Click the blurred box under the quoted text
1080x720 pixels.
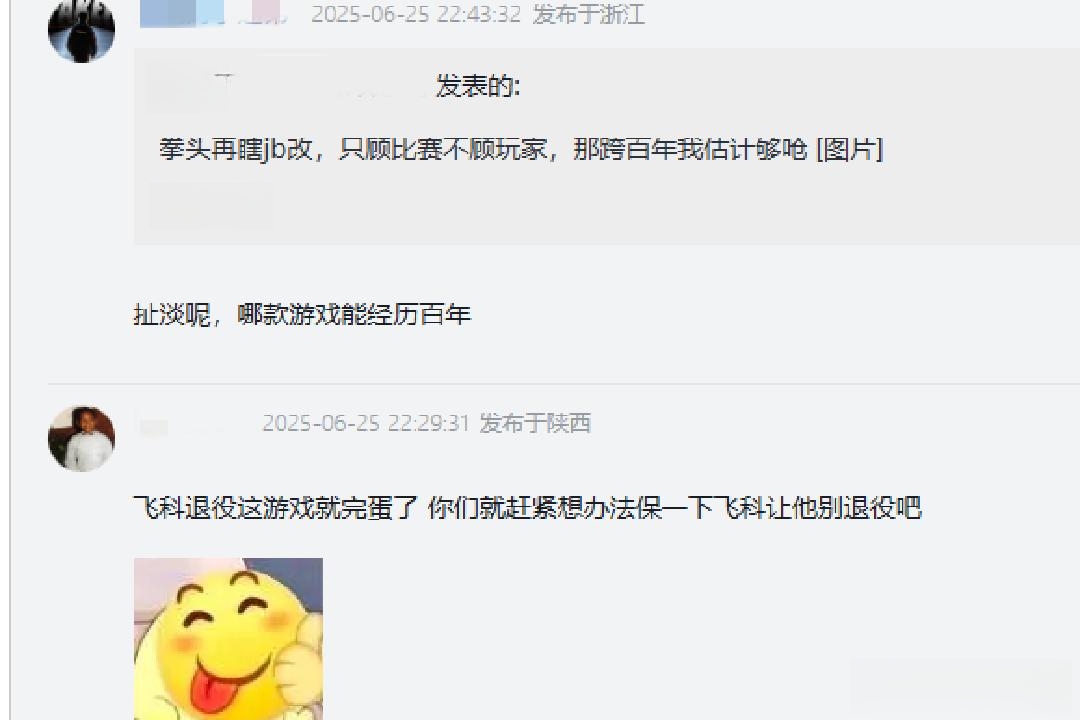point(210,205)
